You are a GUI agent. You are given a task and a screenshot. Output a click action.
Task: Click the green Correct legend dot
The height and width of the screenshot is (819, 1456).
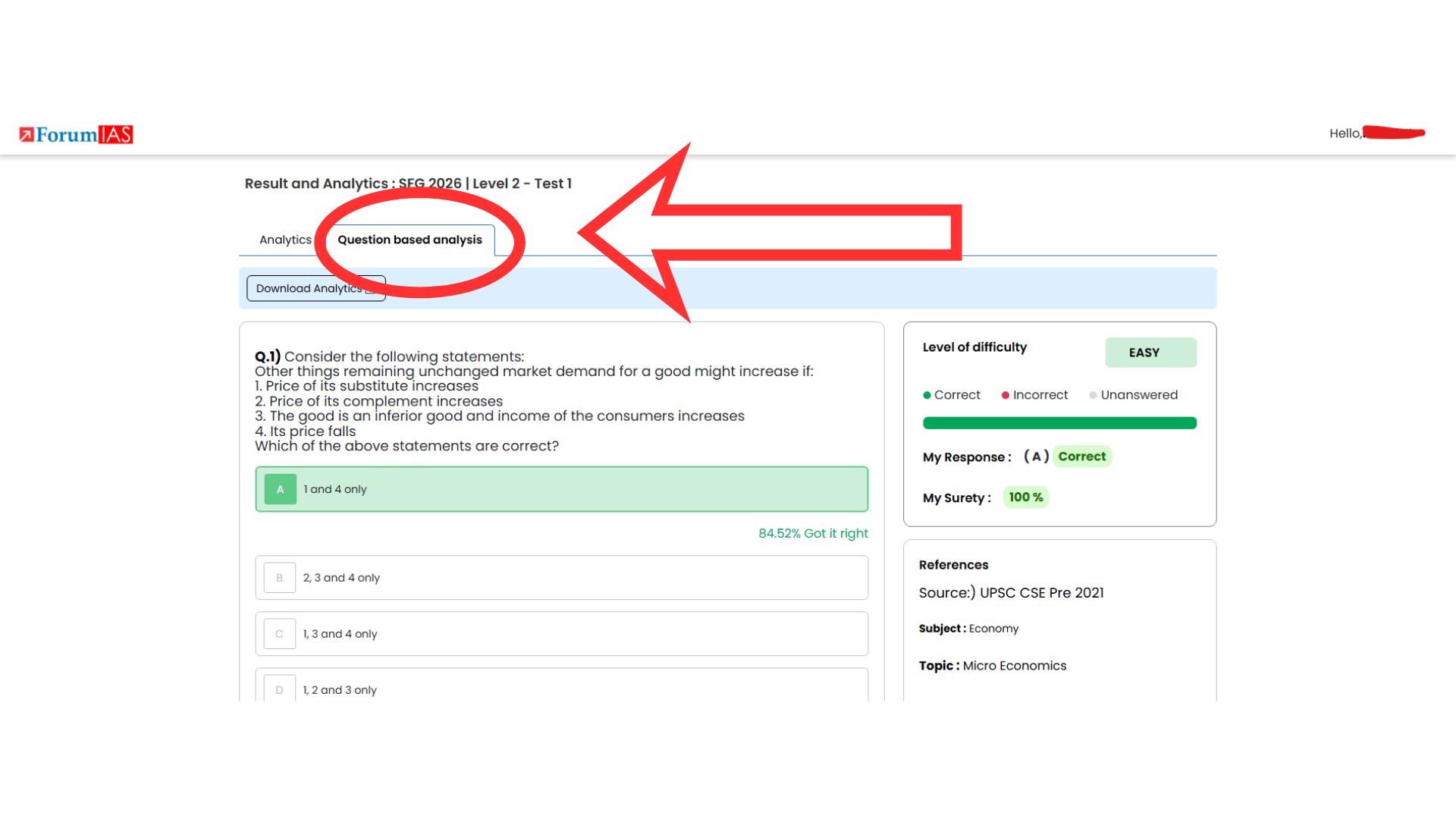tap(927, 395)
